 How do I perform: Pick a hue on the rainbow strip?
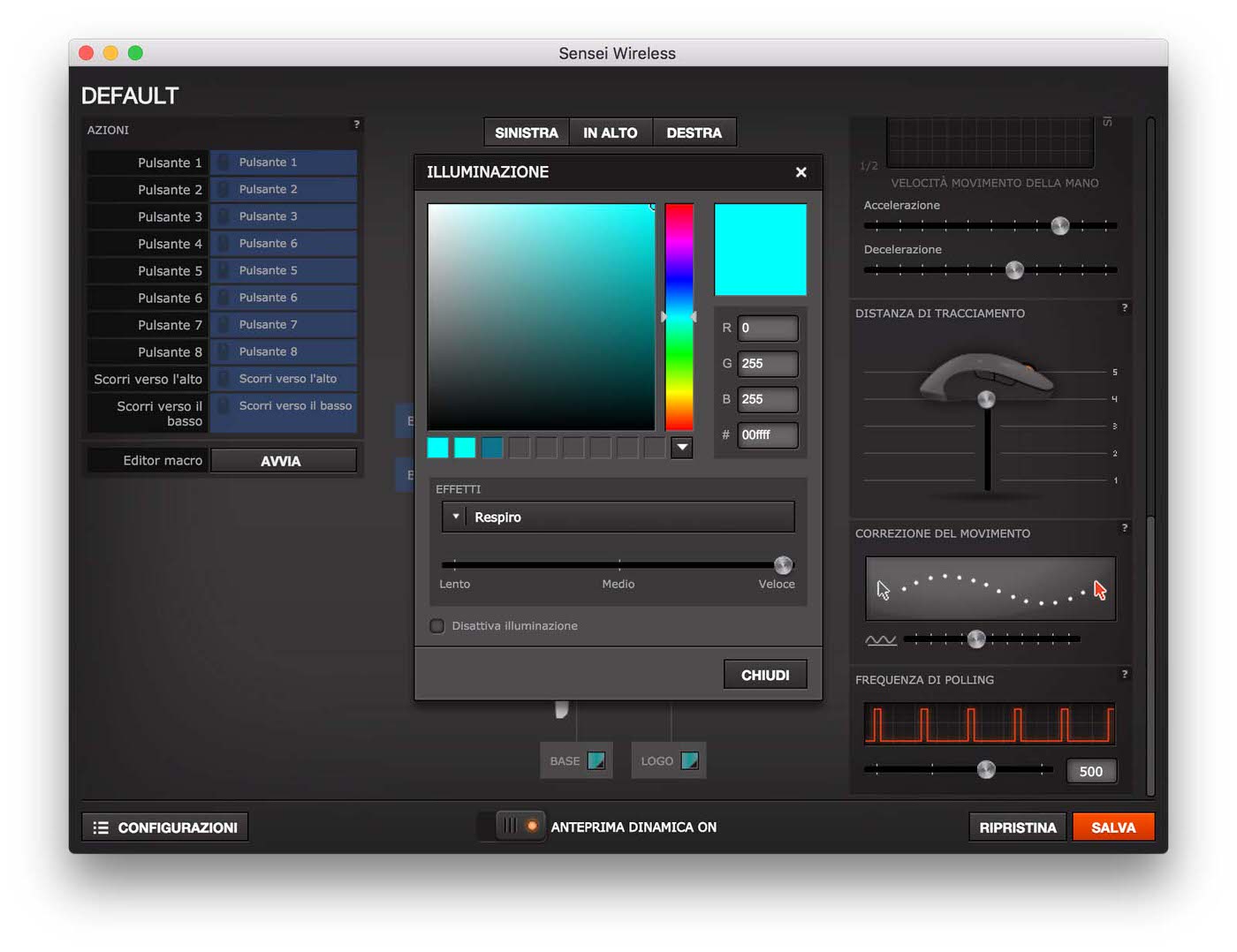click(679, 317)
